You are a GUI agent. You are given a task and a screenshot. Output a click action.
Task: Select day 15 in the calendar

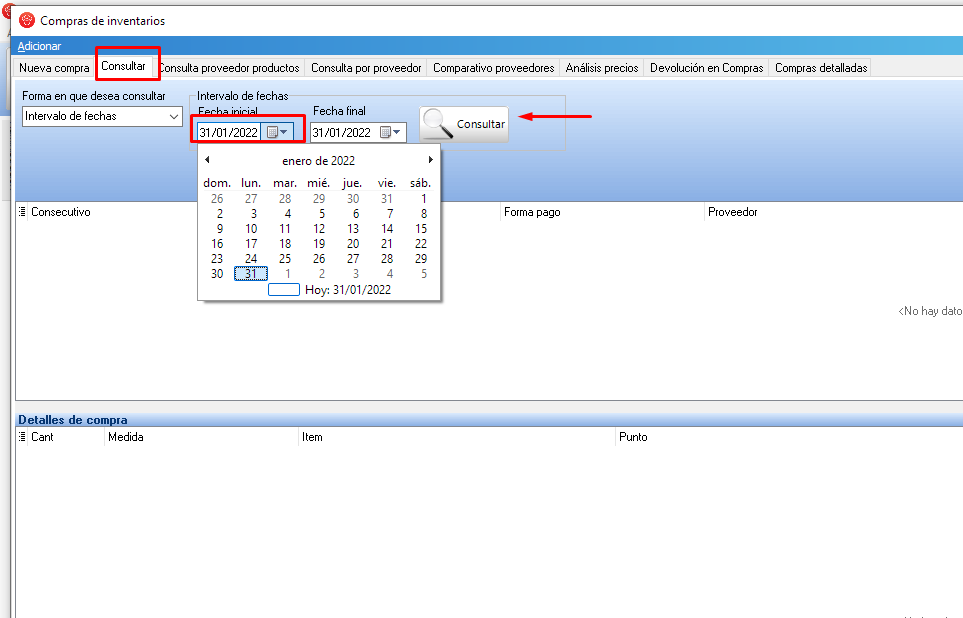421,229
